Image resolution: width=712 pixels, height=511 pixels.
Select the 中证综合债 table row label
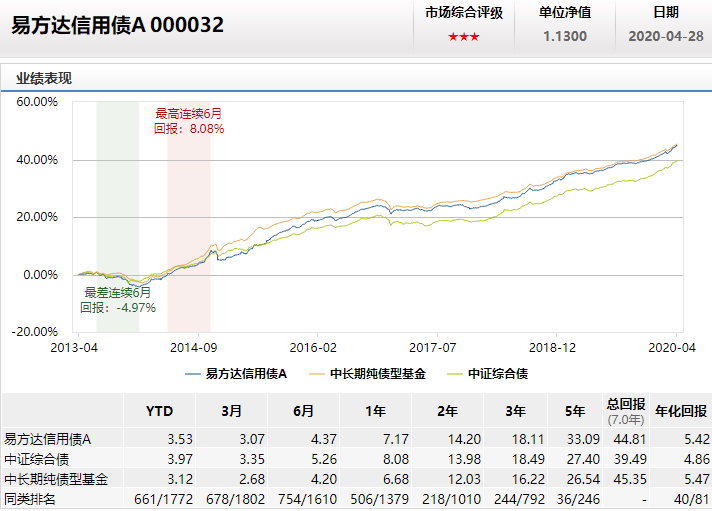coord(36,459)
